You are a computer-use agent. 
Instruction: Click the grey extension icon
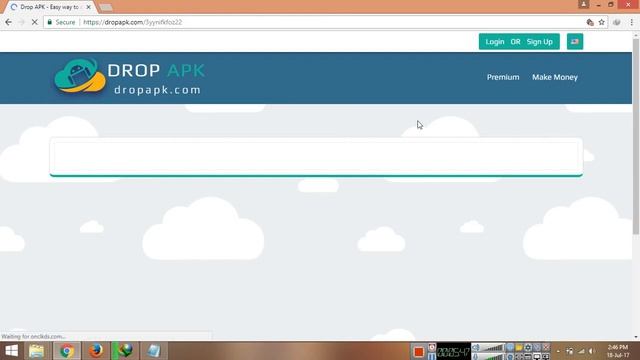tap(617, 22)
